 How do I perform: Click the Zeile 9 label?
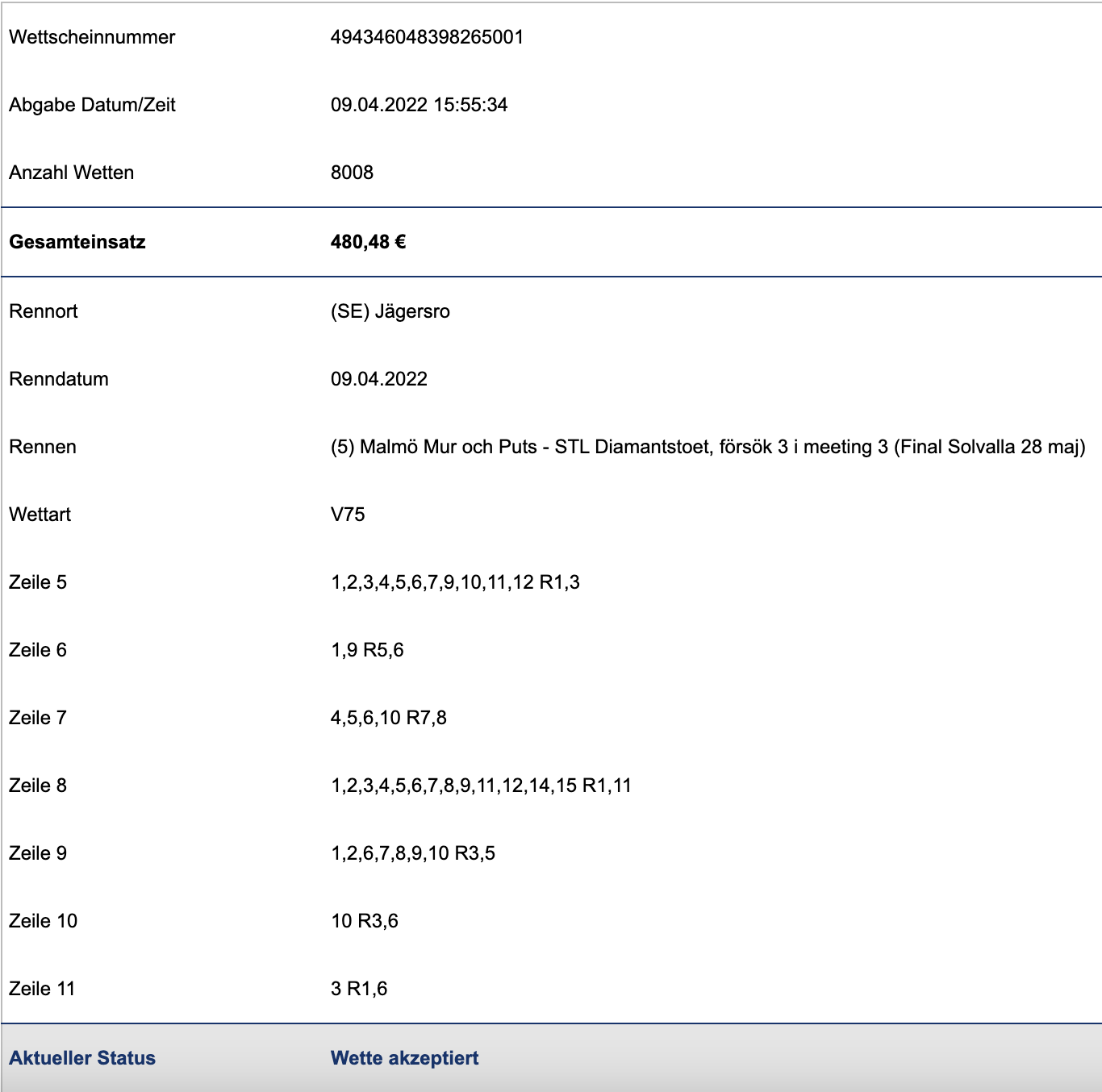(x=38, y=853)
